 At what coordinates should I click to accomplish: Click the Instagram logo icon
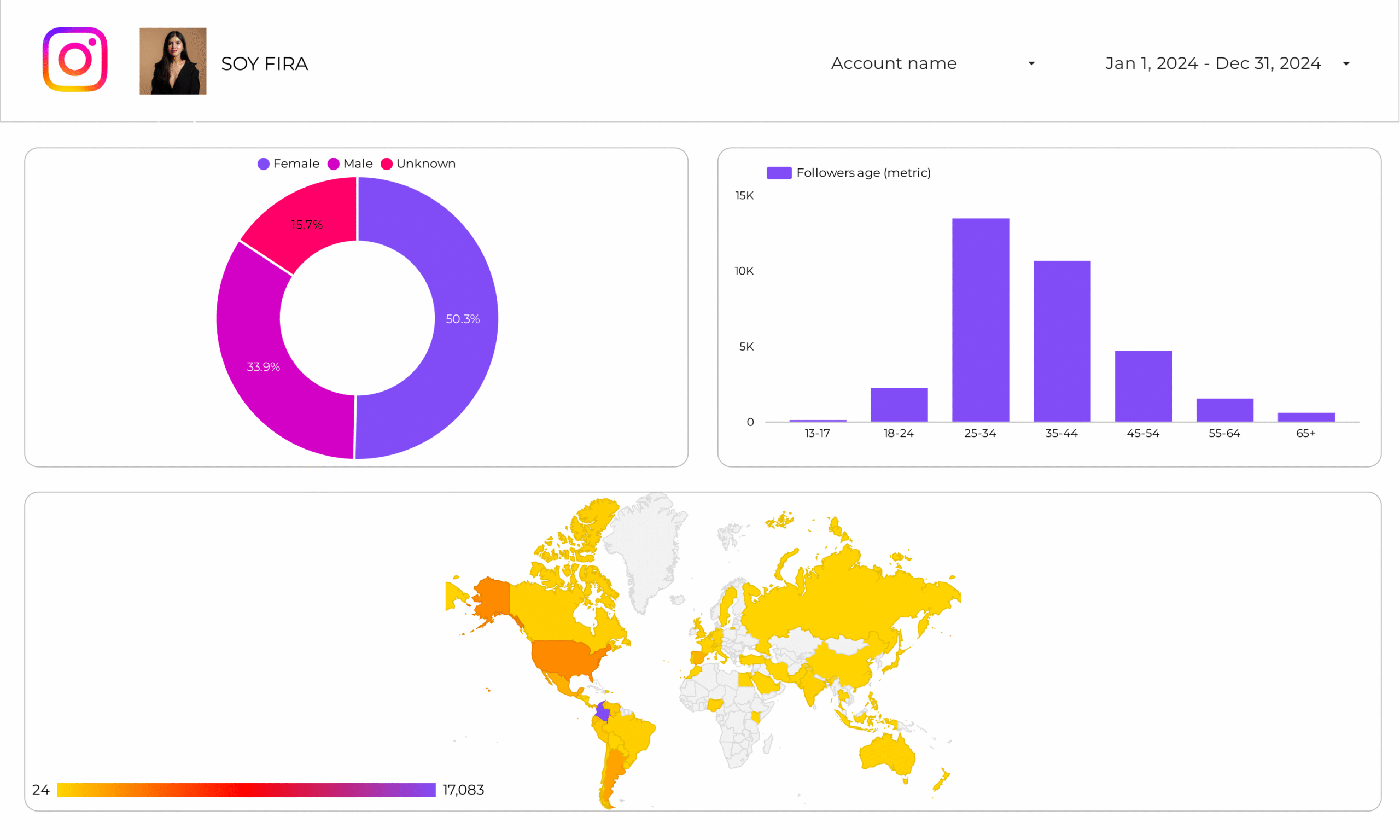75,60
